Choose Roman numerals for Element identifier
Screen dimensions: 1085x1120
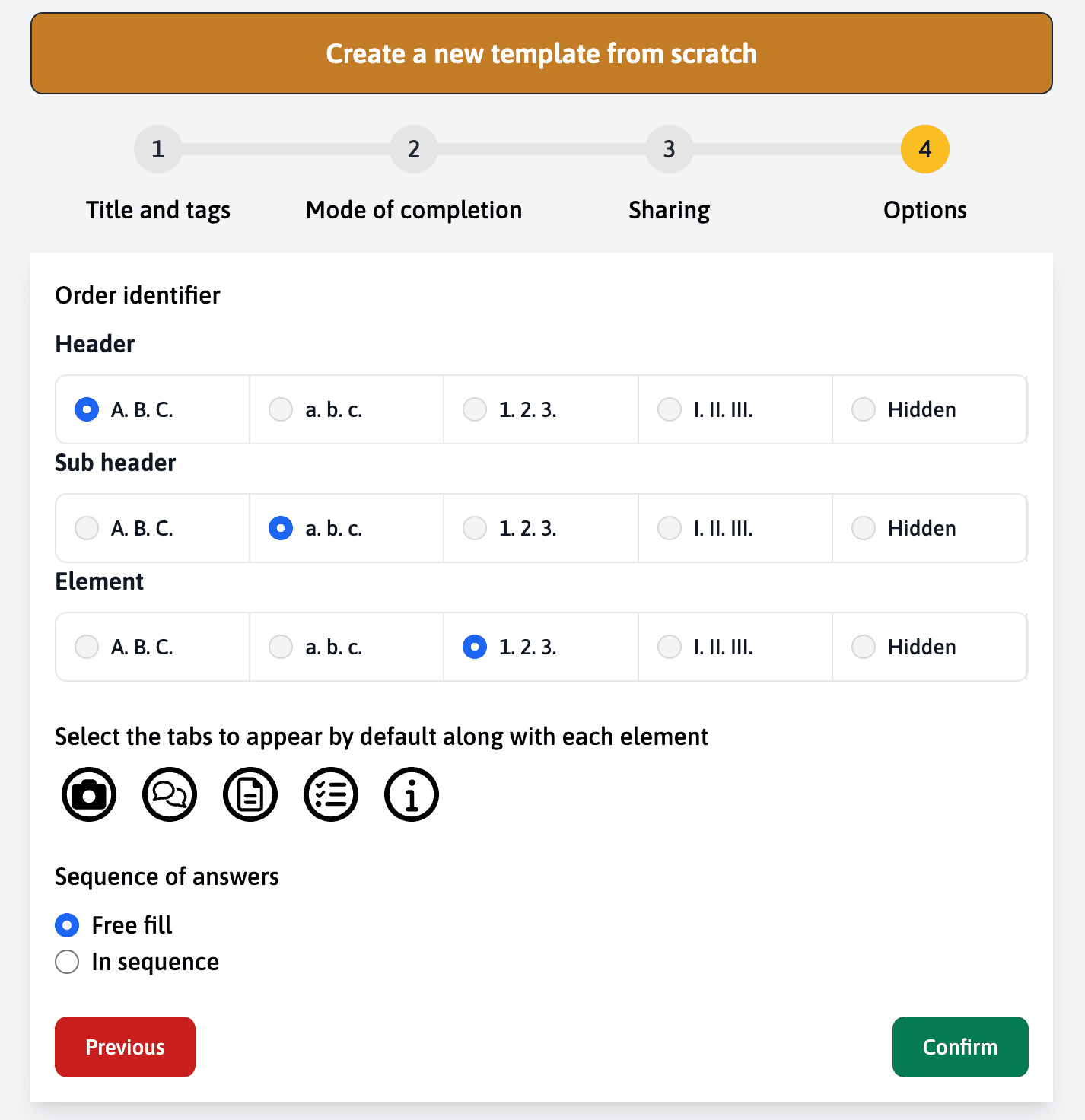pyautogui.click(x=670, y=647)
